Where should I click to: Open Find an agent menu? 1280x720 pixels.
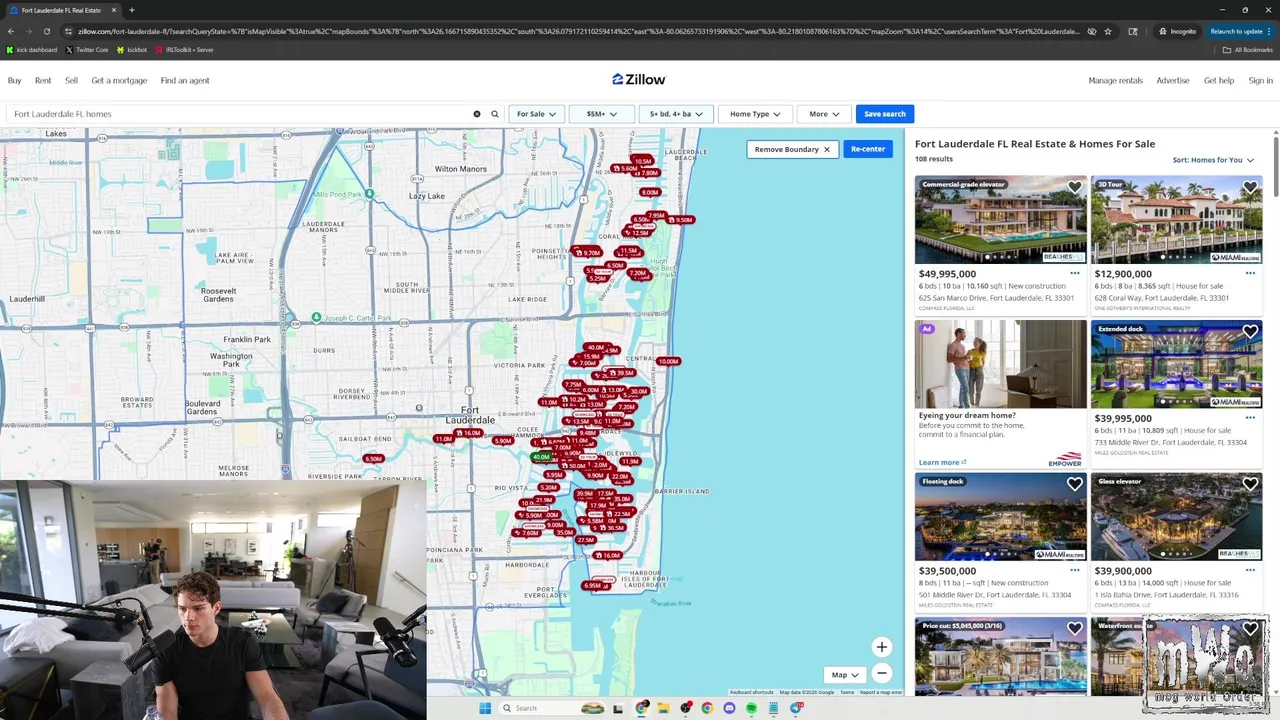185,80
